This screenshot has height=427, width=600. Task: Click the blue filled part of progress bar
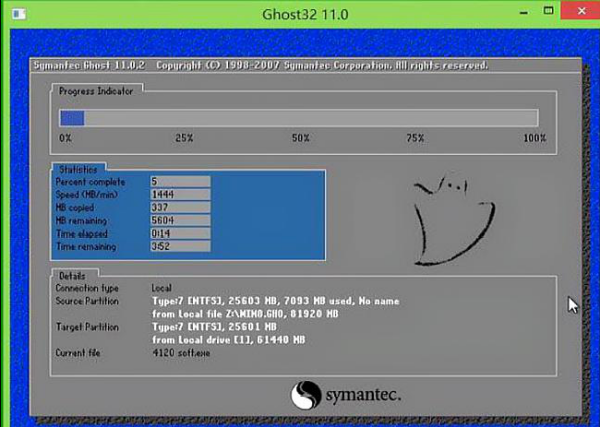(72, 118)
